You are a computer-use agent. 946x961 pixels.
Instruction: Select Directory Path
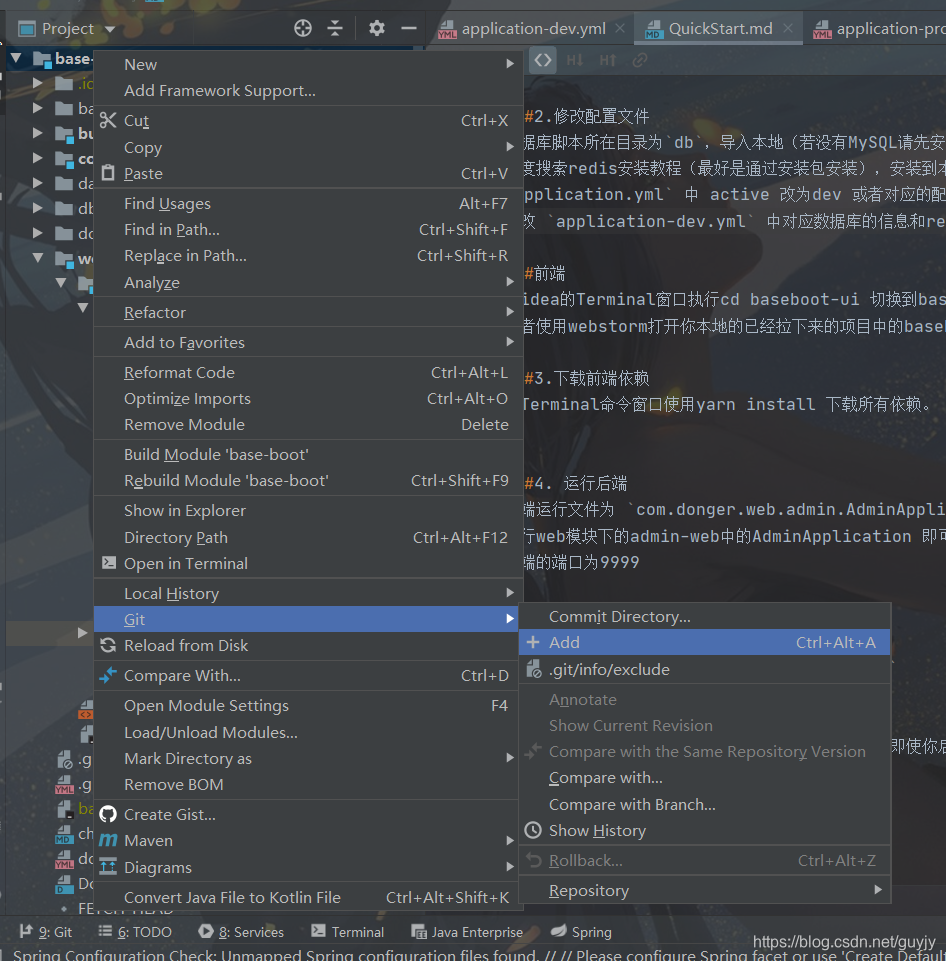pos(308,537)
